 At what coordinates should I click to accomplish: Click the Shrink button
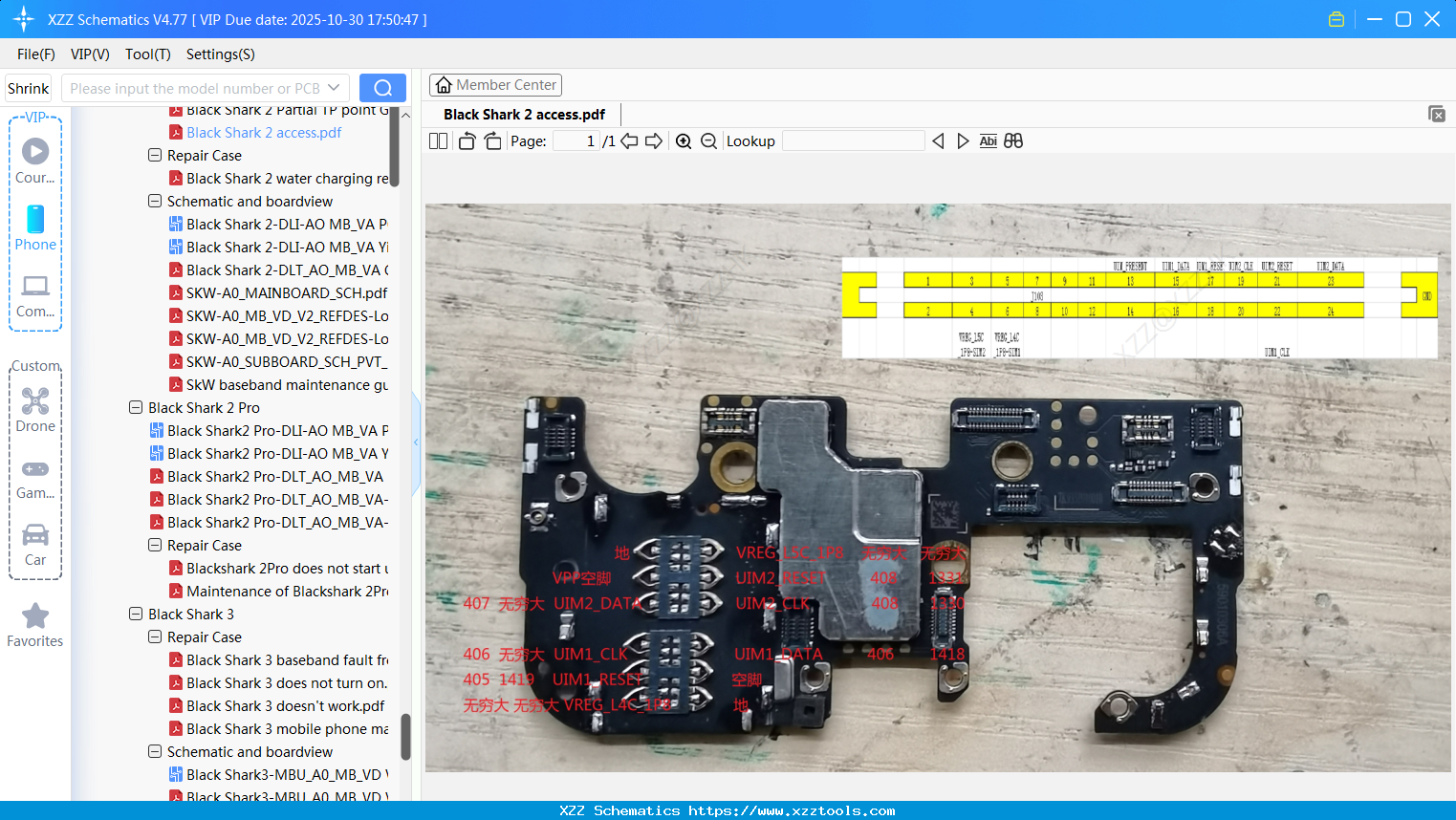click(29, 88)
